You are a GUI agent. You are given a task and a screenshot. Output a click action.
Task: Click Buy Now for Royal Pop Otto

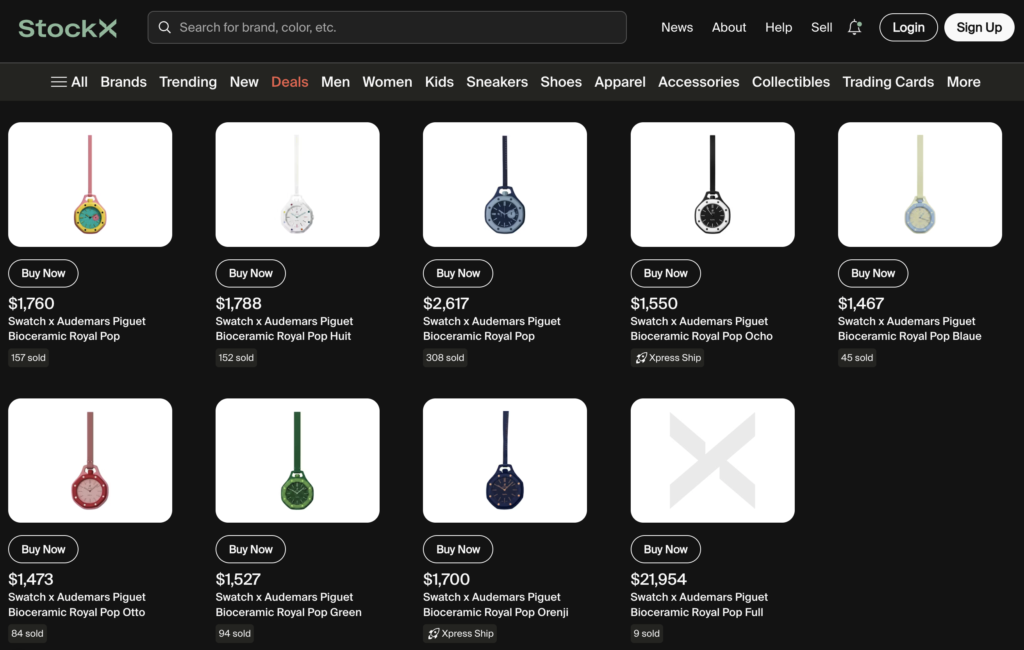point(43,549)
